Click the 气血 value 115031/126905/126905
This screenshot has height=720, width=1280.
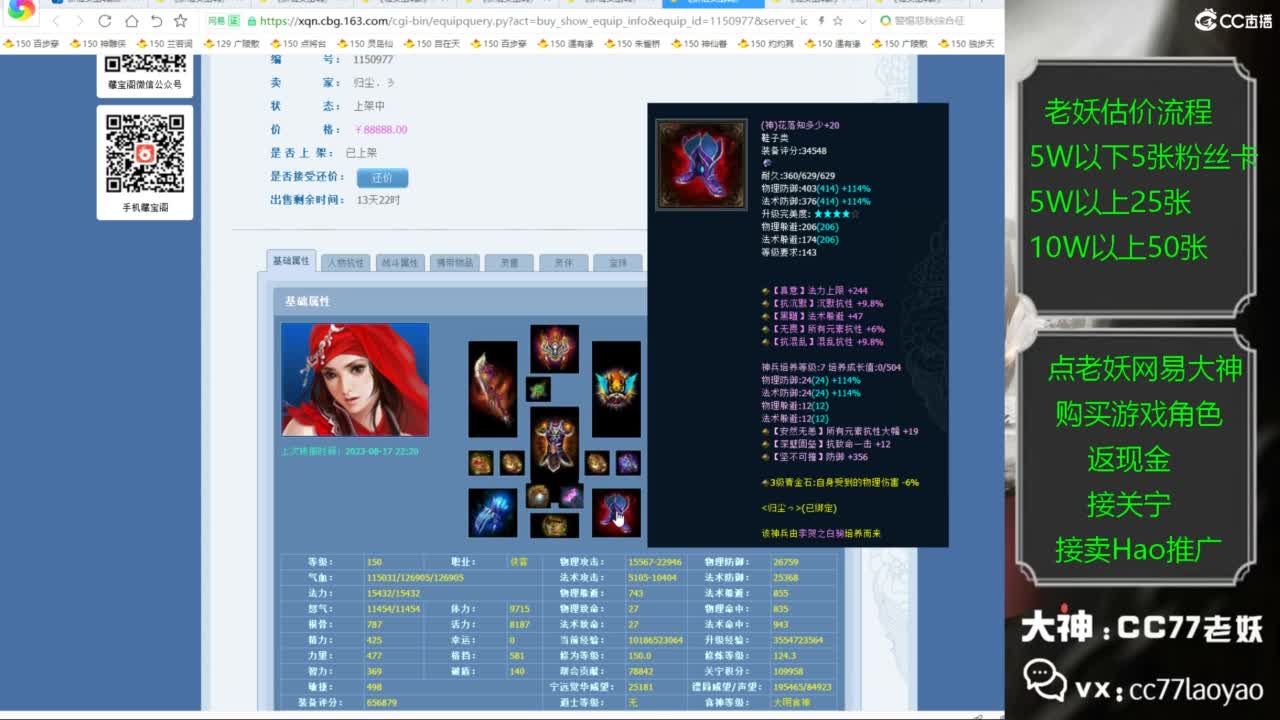415,578
